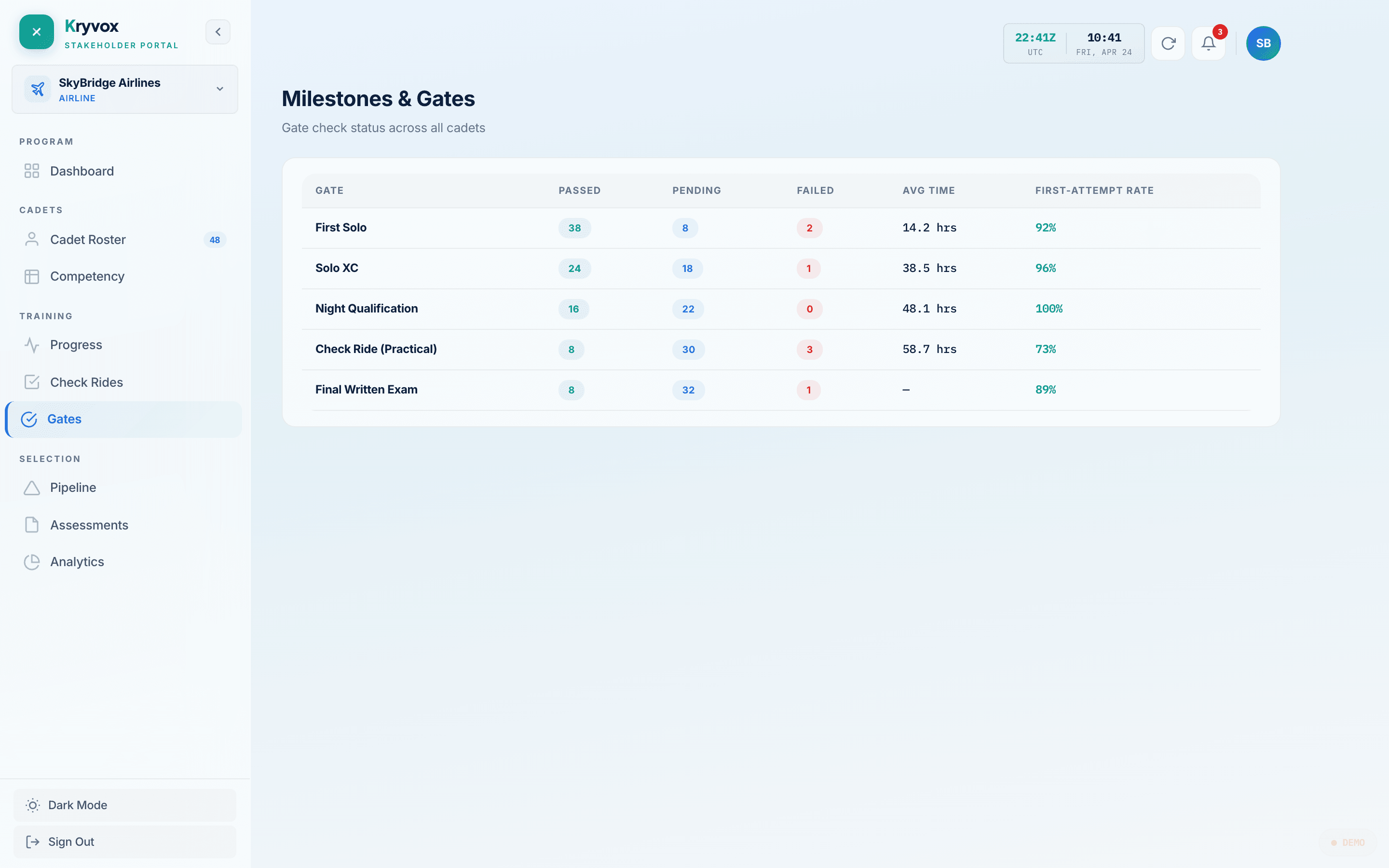This screenshot has width=1389, height=868.
Task: Click the 89% first-attempt rate
Action: [1045, 390]
